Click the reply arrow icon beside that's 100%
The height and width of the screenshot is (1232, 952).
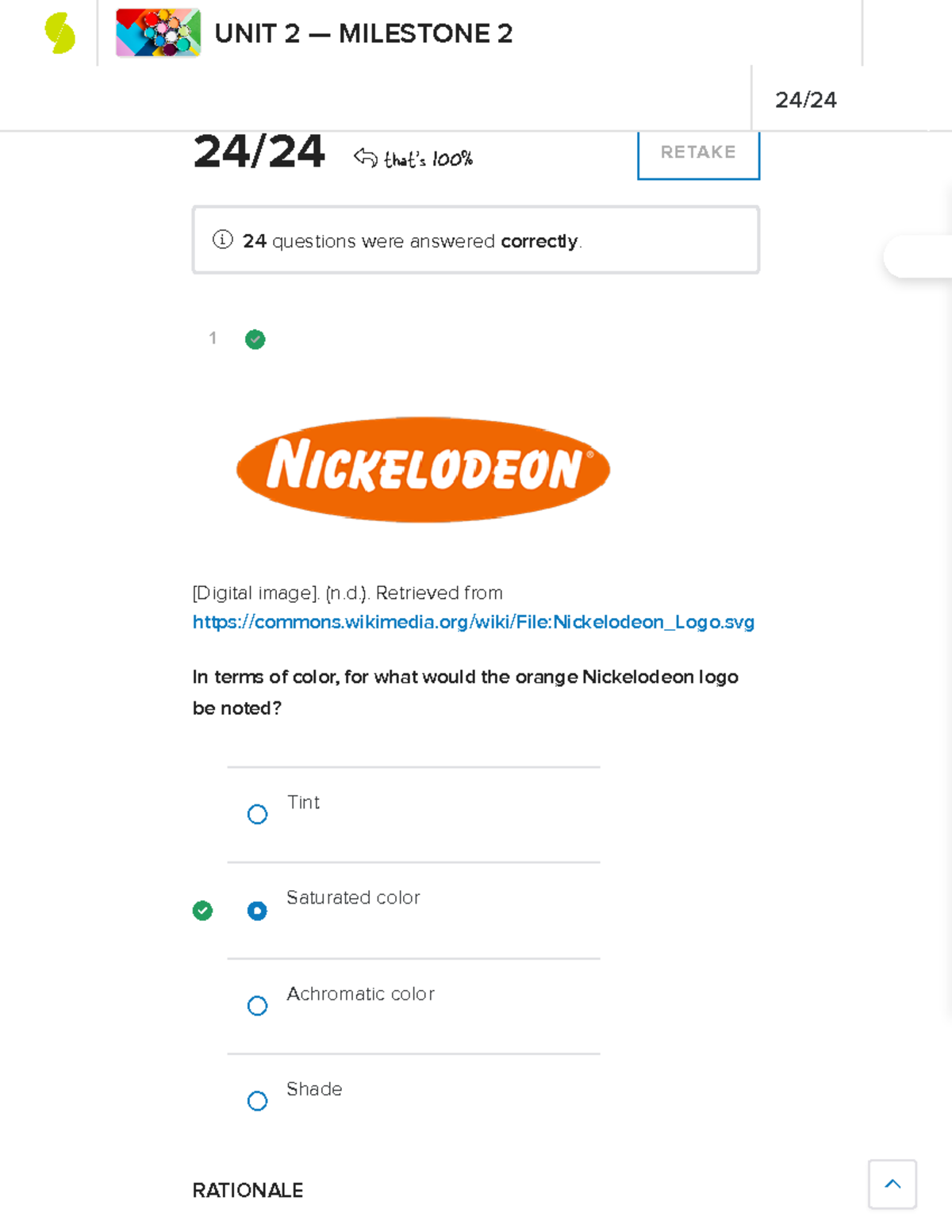click(365, 157)
